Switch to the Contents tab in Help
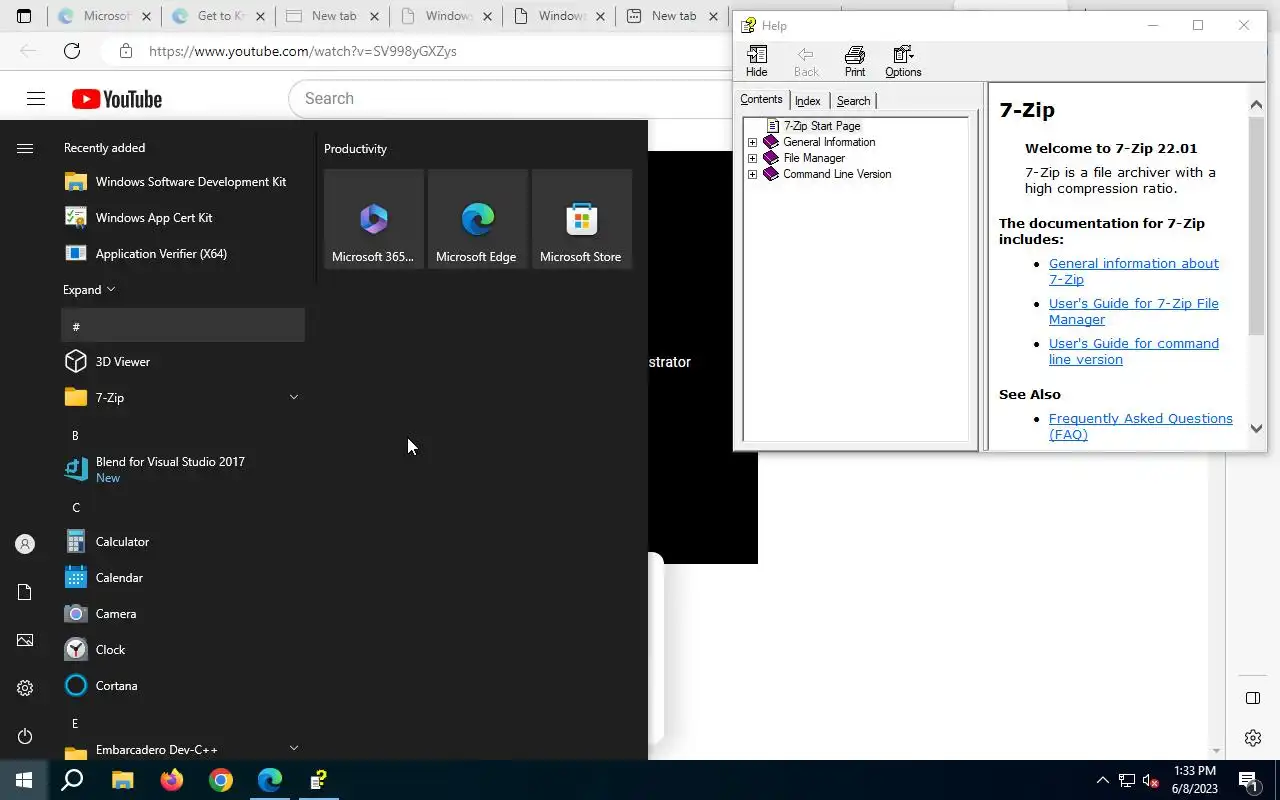Image resolution: width=1280 pixels, height=800 pixels. 761,99
